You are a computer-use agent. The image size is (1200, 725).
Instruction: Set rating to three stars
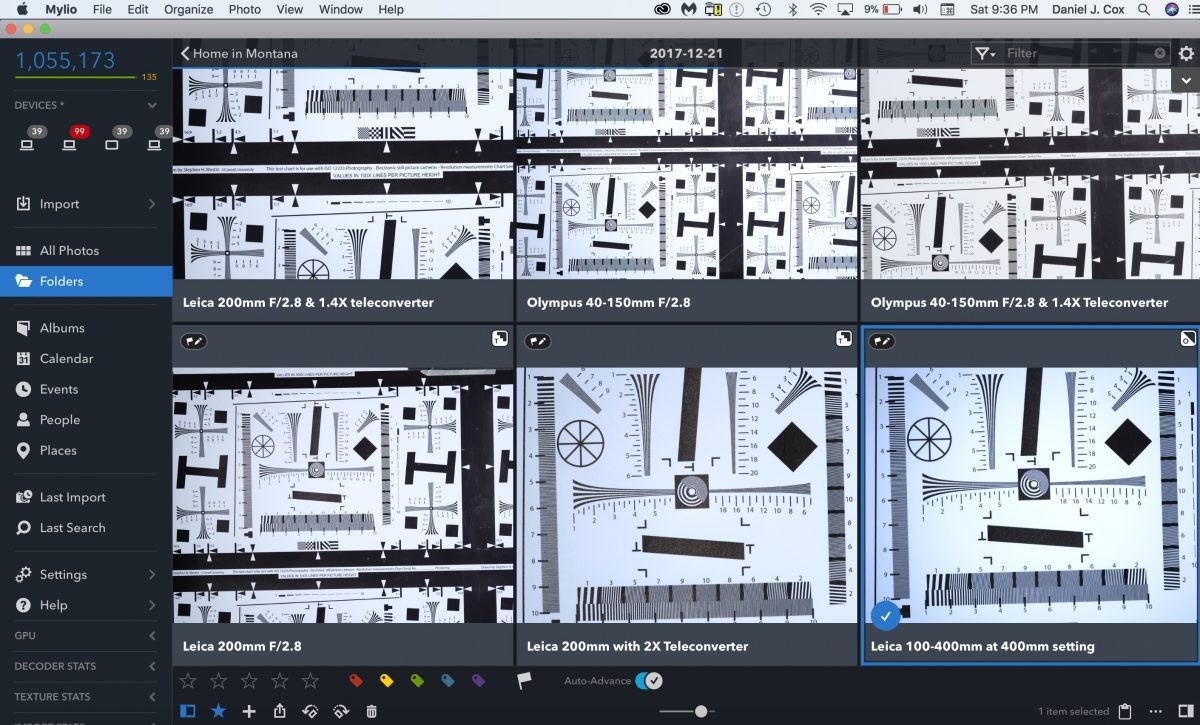[x=249, y=681]
